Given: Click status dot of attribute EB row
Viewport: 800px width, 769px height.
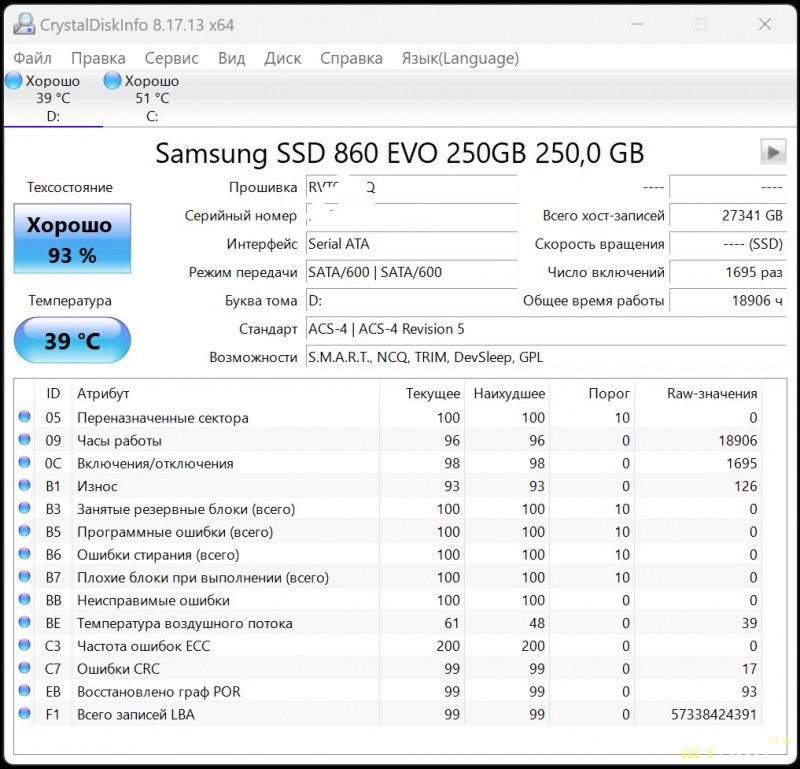Looking at the screenshot, I should pyautogui.click(x=24, y=690).
